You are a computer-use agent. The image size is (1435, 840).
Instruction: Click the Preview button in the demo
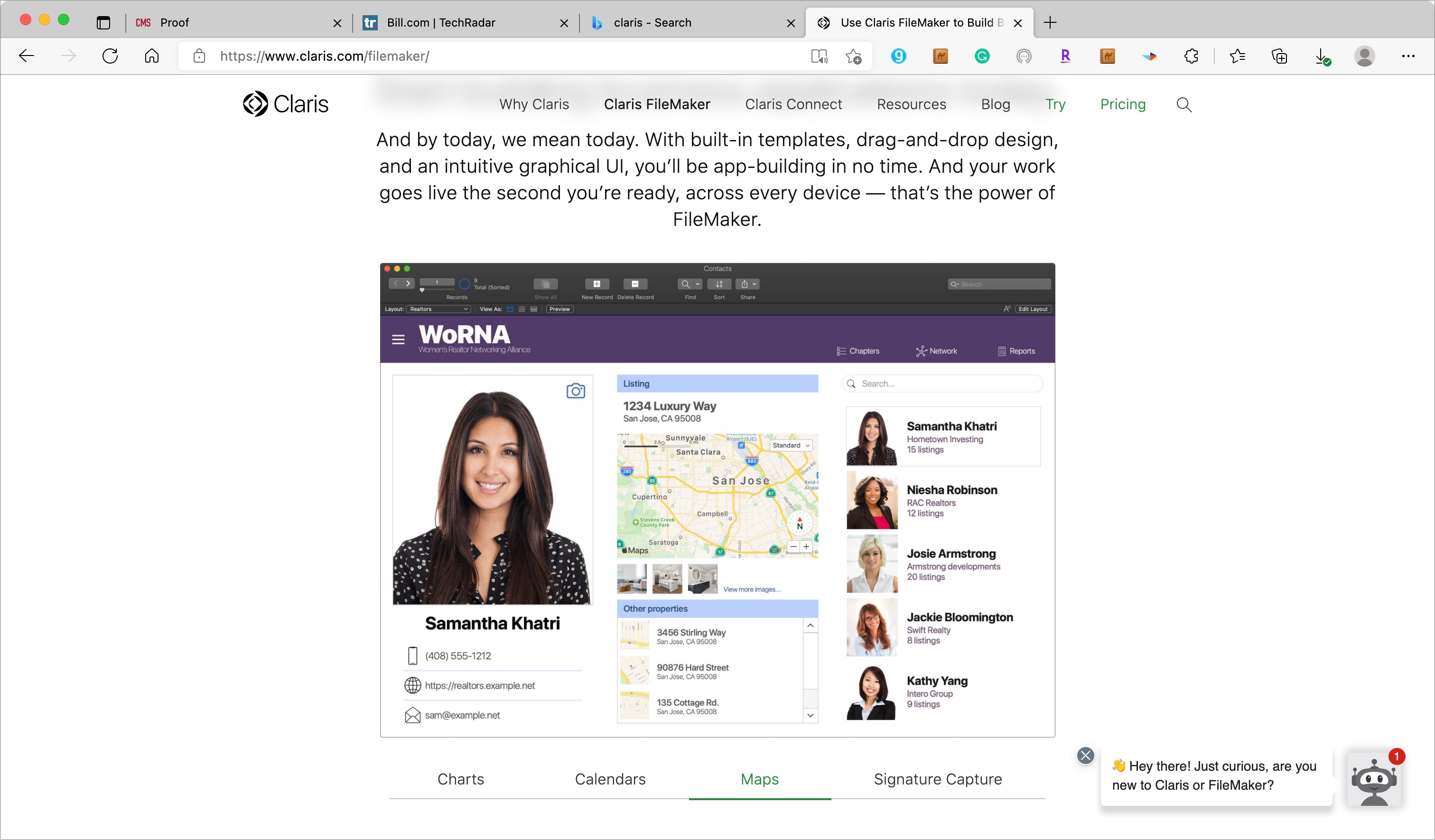[x=559, y=309]
